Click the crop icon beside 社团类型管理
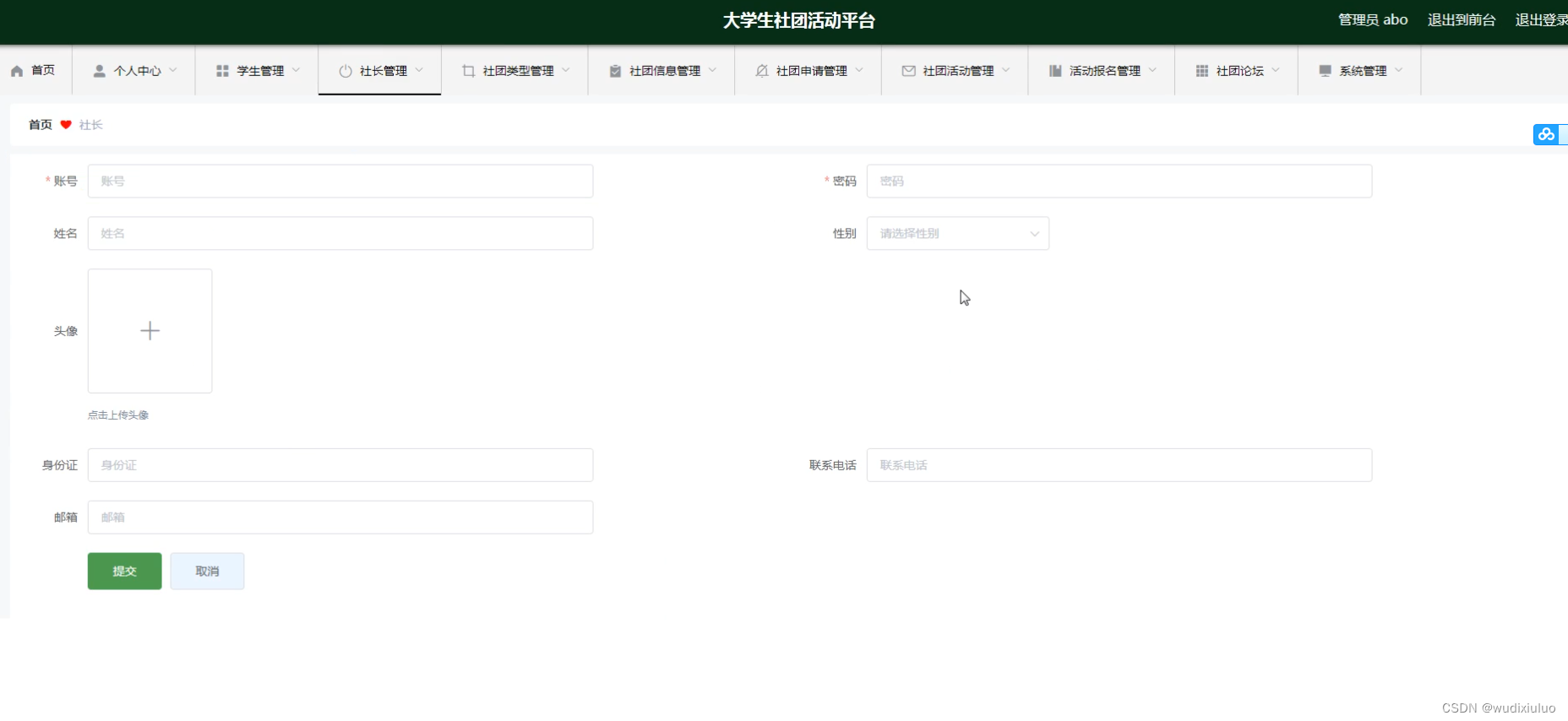The width and height of the screenshot is (1568, 721). [468, 71]
